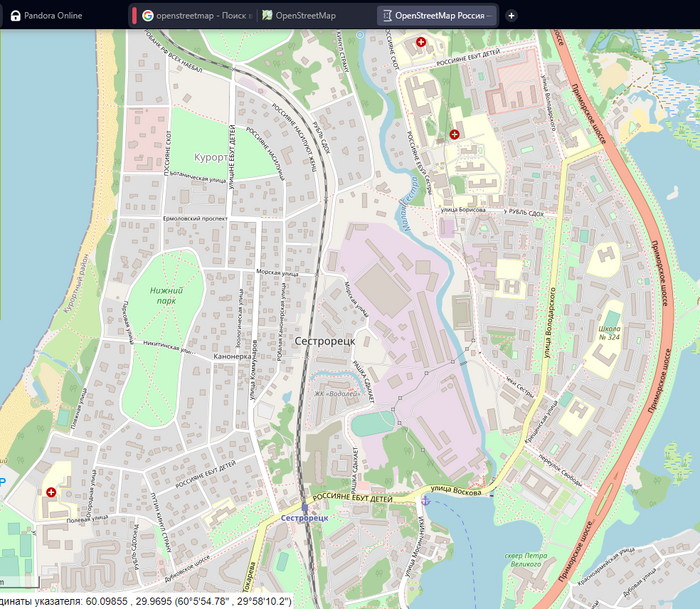
Task: Select hospital marker above Полевая улица
Action: tap(51, 493)
